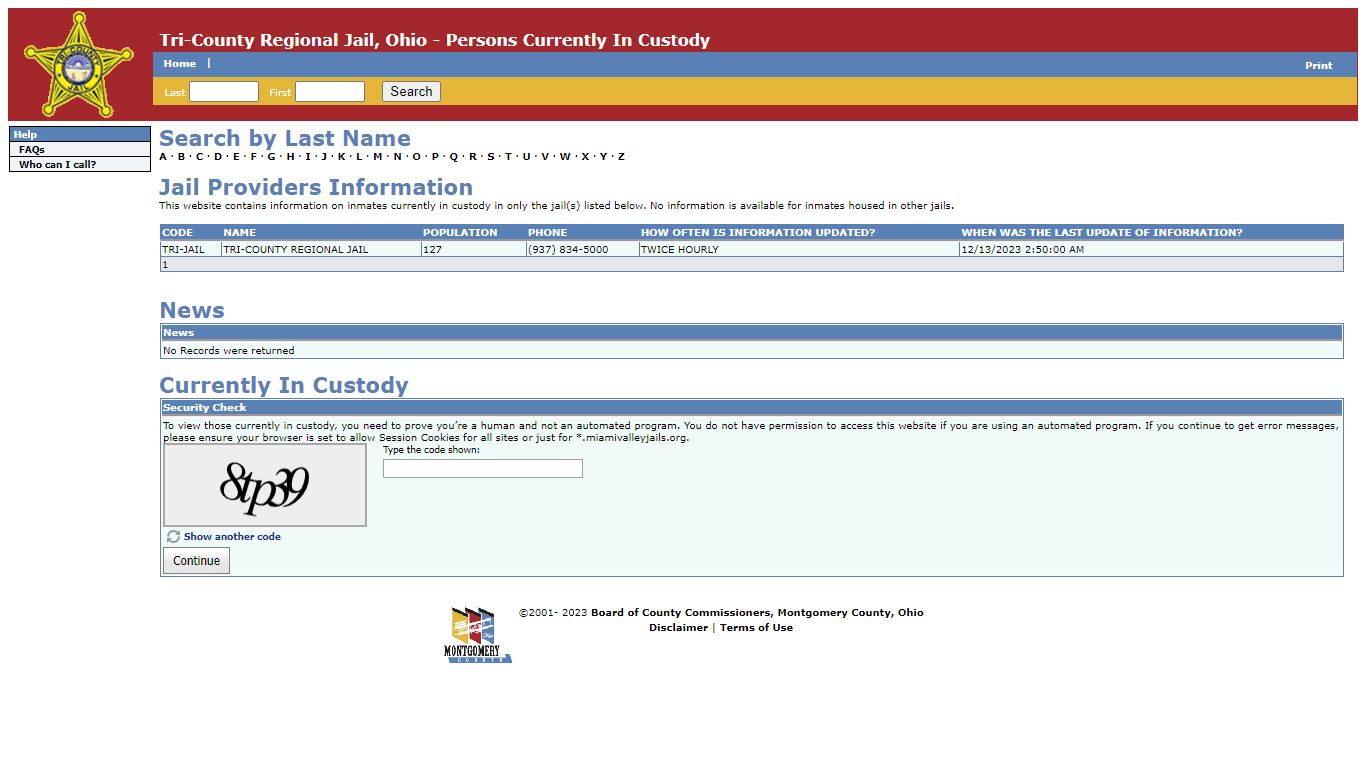Screen dimensions: 1366x768
Task: Search last names starting with W
Action: (565, 157)
